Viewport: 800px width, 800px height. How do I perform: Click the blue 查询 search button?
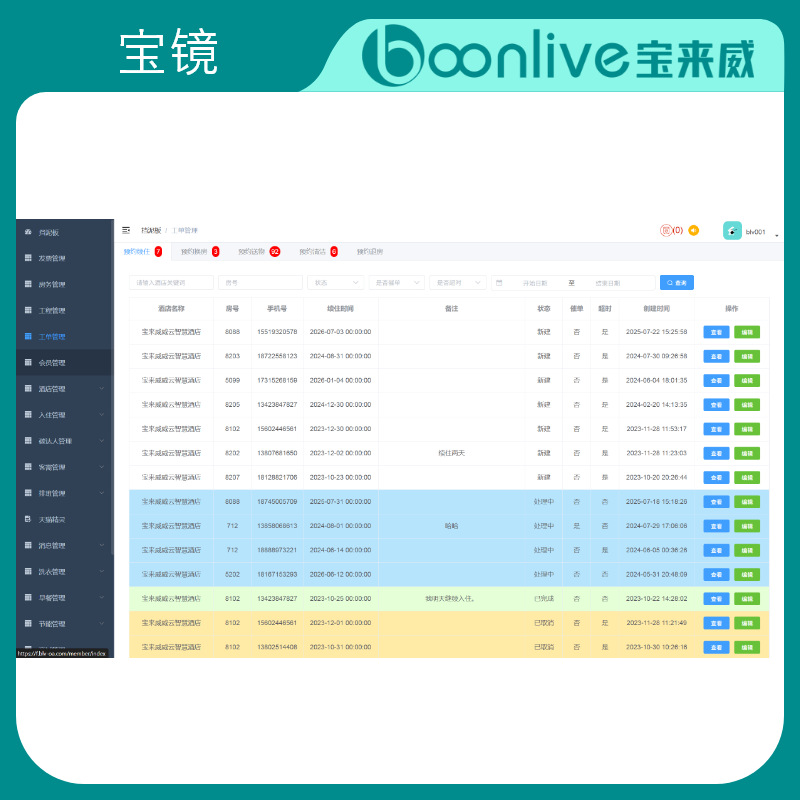coord(676,283)
